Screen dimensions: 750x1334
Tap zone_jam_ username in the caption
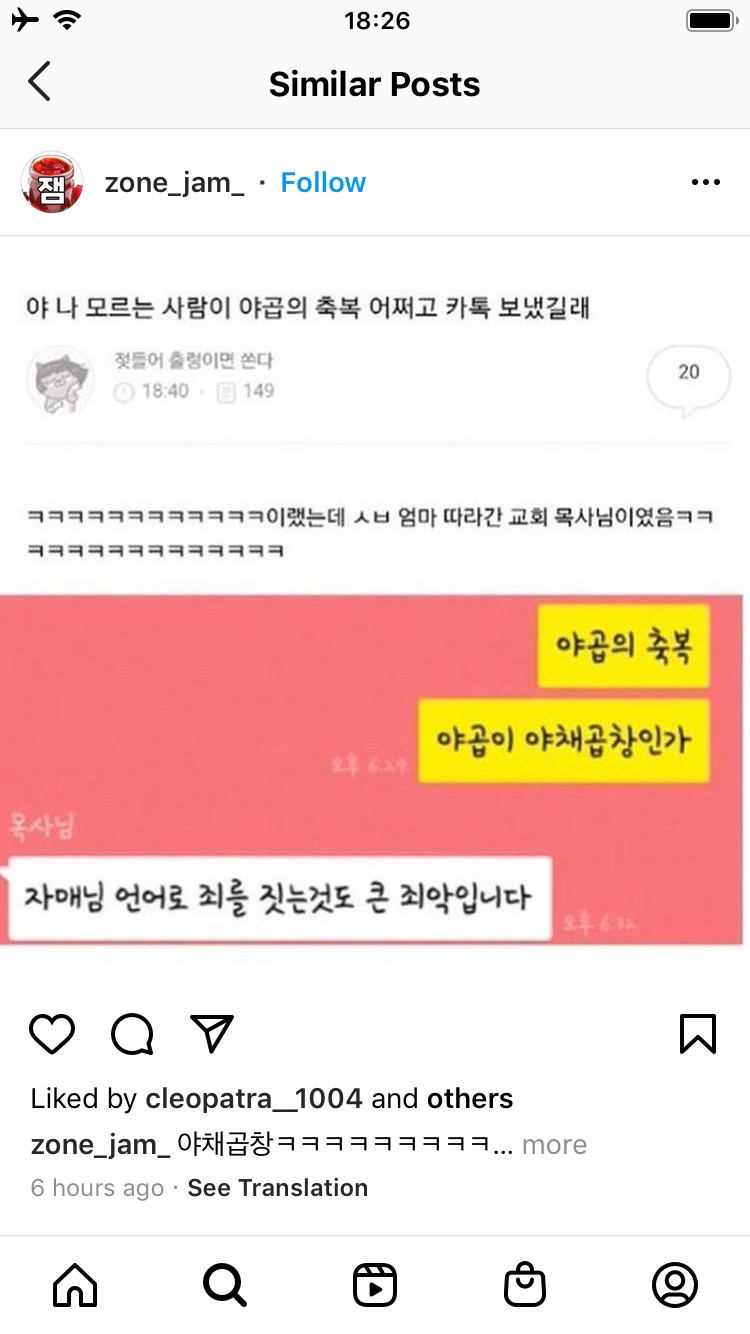pos(100,1145)
